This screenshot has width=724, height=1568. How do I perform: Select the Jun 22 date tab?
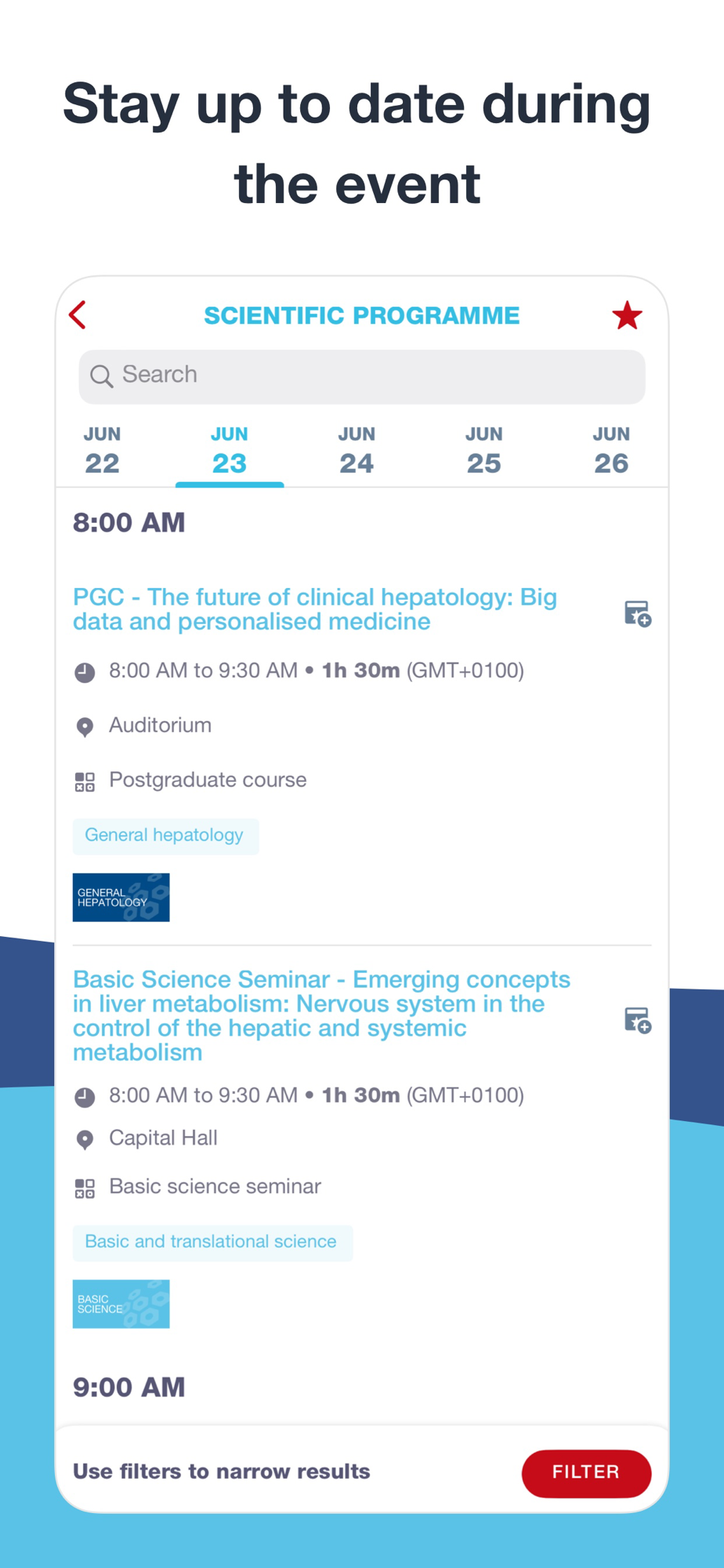tap(102, 452)
